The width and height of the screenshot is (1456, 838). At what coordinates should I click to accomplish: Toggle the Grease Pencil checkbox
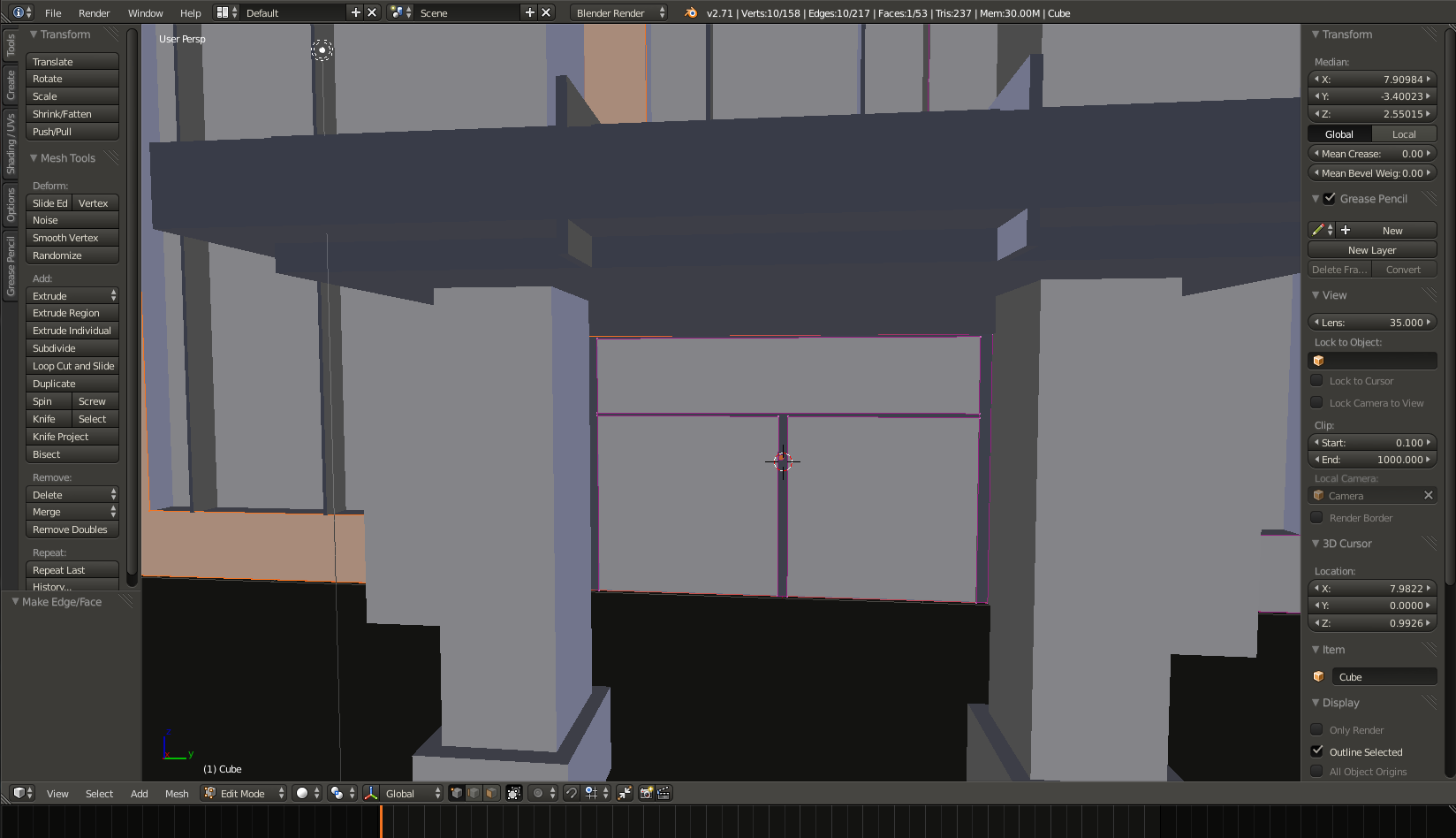[1330, 199]
